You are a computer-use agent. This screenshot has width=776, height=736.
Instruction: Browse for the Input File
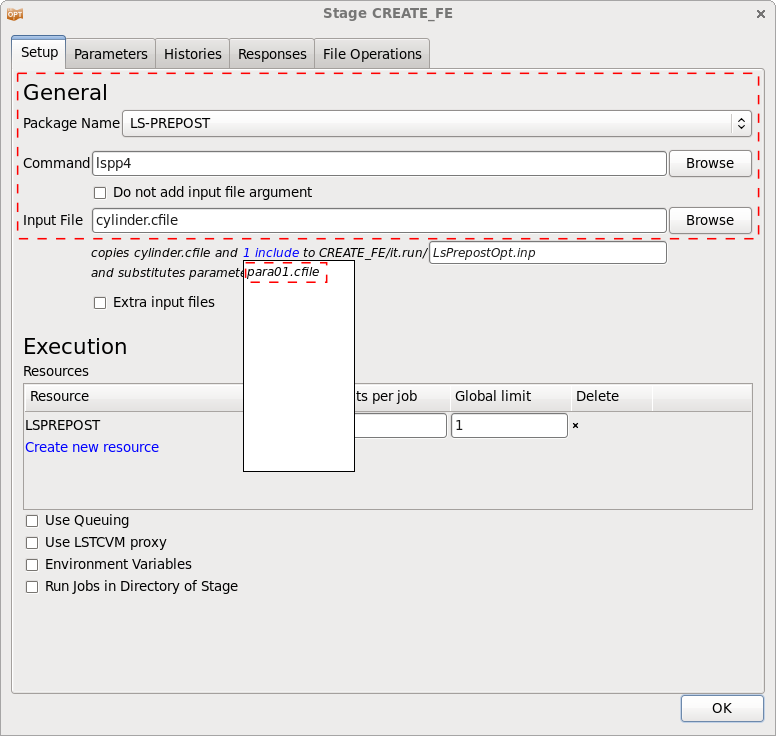click(710, 220)
